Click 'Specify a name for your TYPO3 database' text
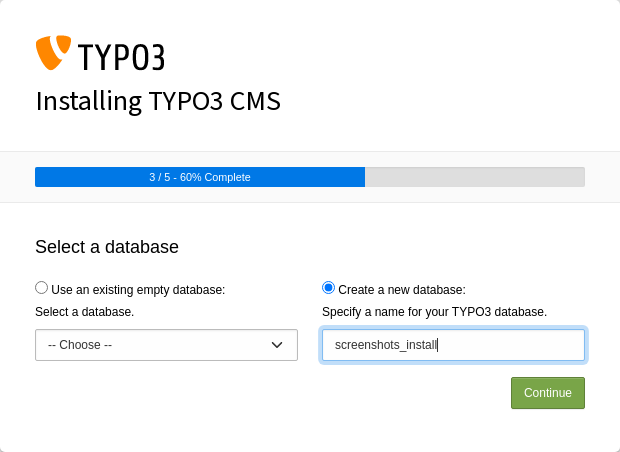This screenshot has width=620, height=452. (434, 312)
